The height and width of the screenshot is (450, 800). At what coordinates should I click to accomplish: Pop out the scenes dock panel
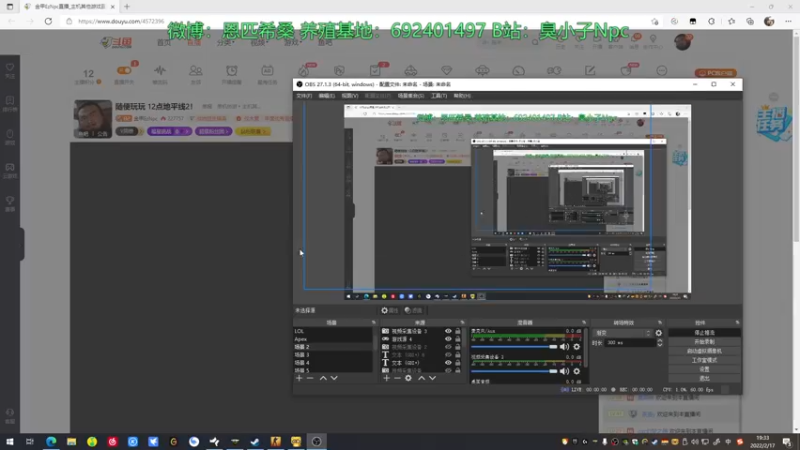coord(373,322)
